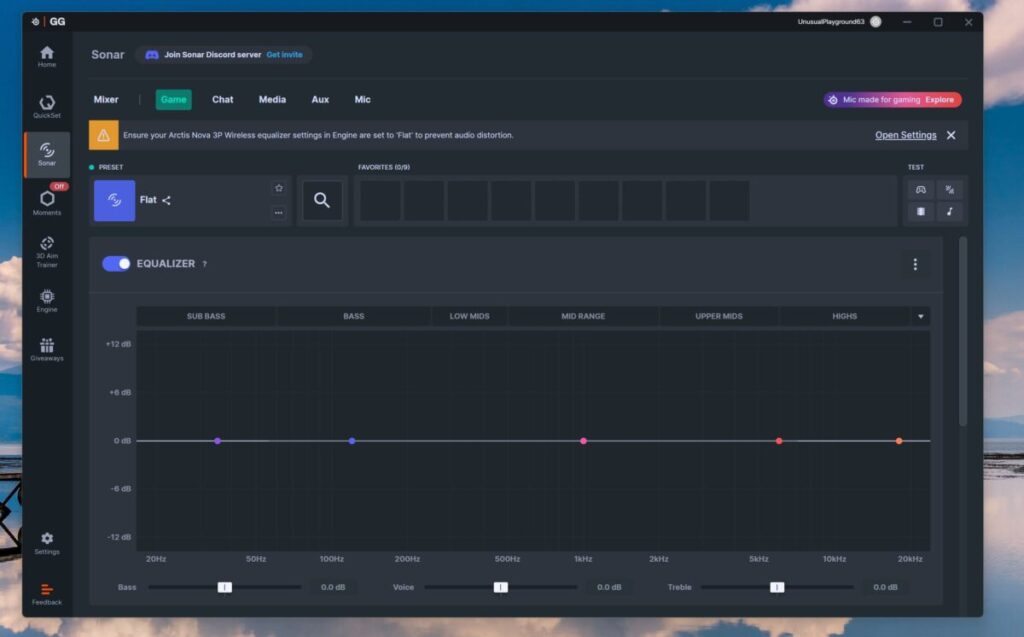Select the red upper mids EQ point
Image resolution: width=1024 pixels, height=637 pixels.
[778, 441]
